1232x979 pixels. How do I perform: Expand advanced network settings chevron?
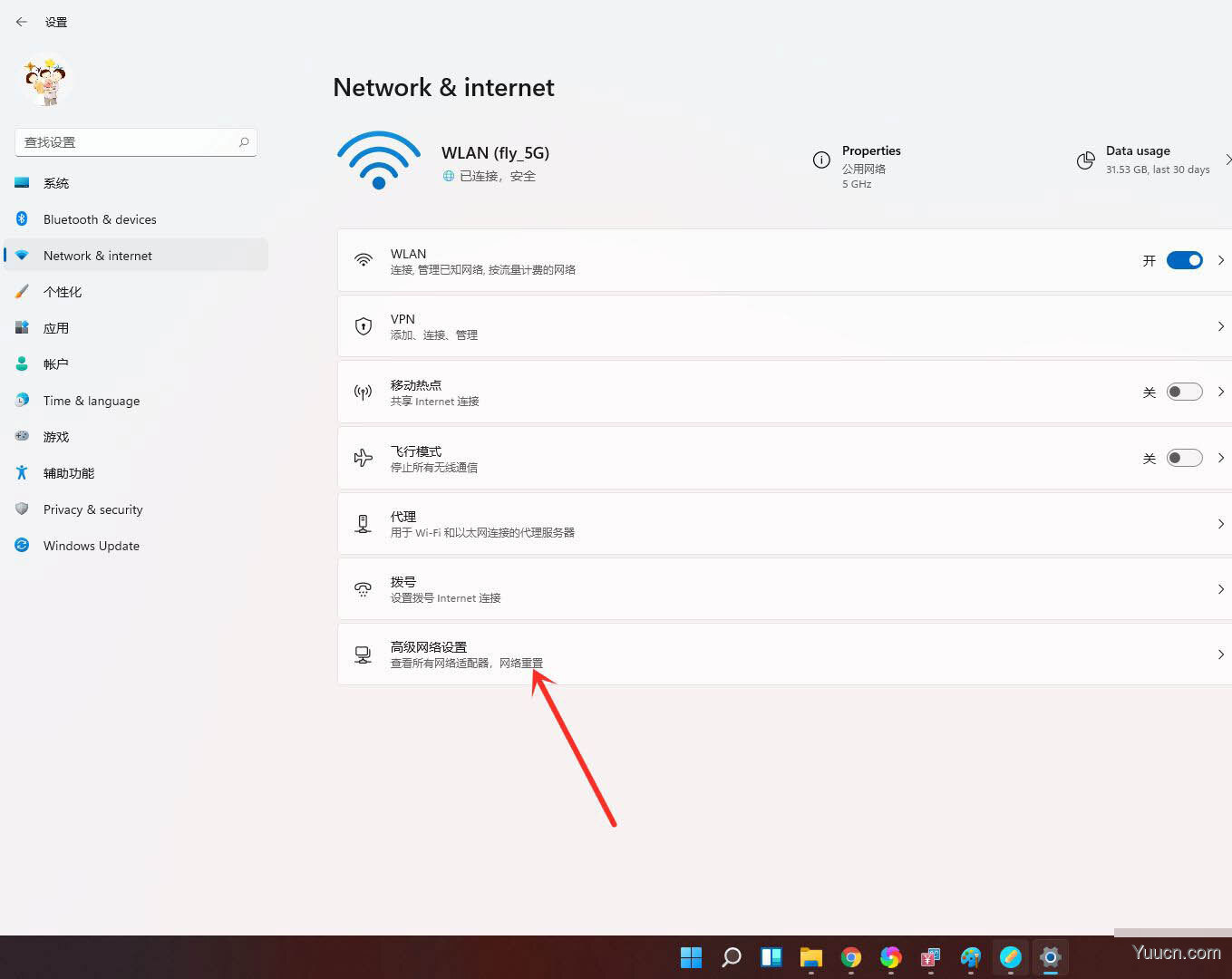(1220, 654)
